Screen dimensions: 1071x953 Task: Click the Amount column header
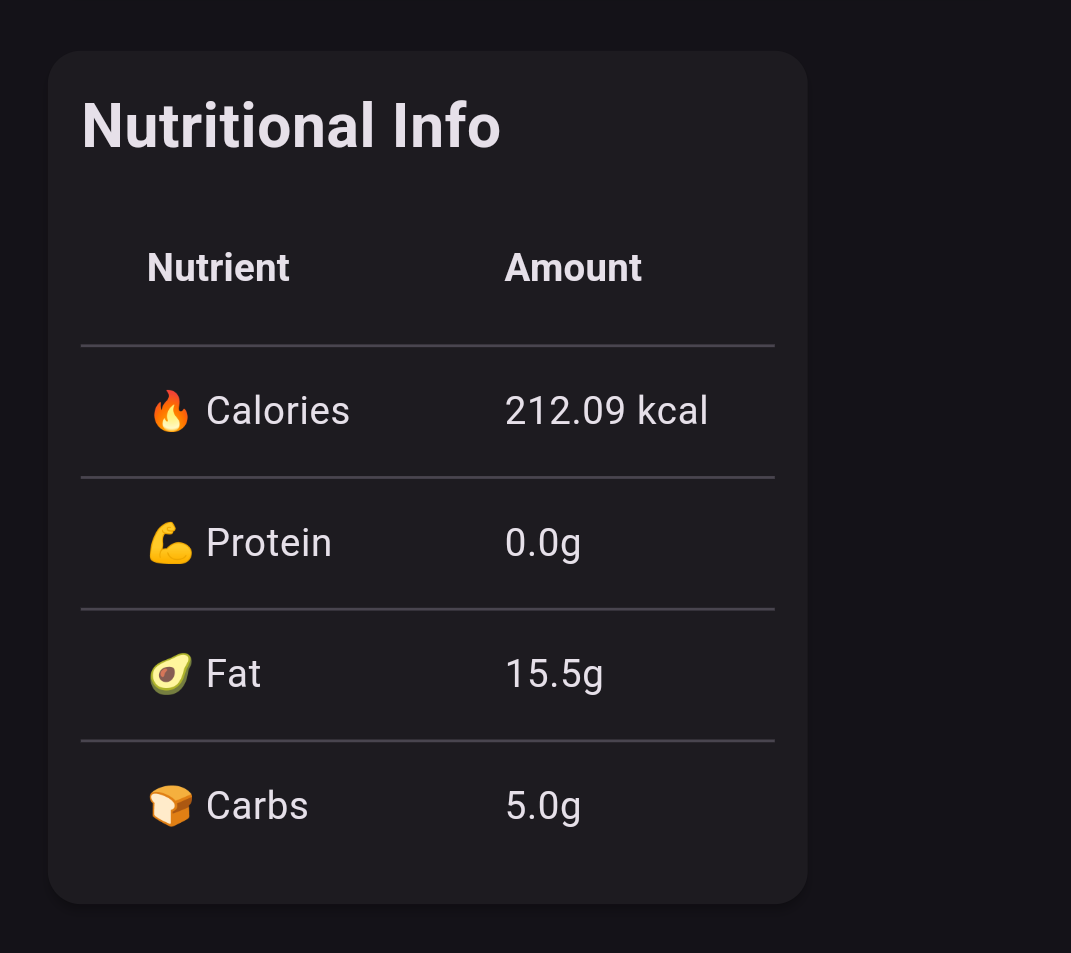[573, 267]
